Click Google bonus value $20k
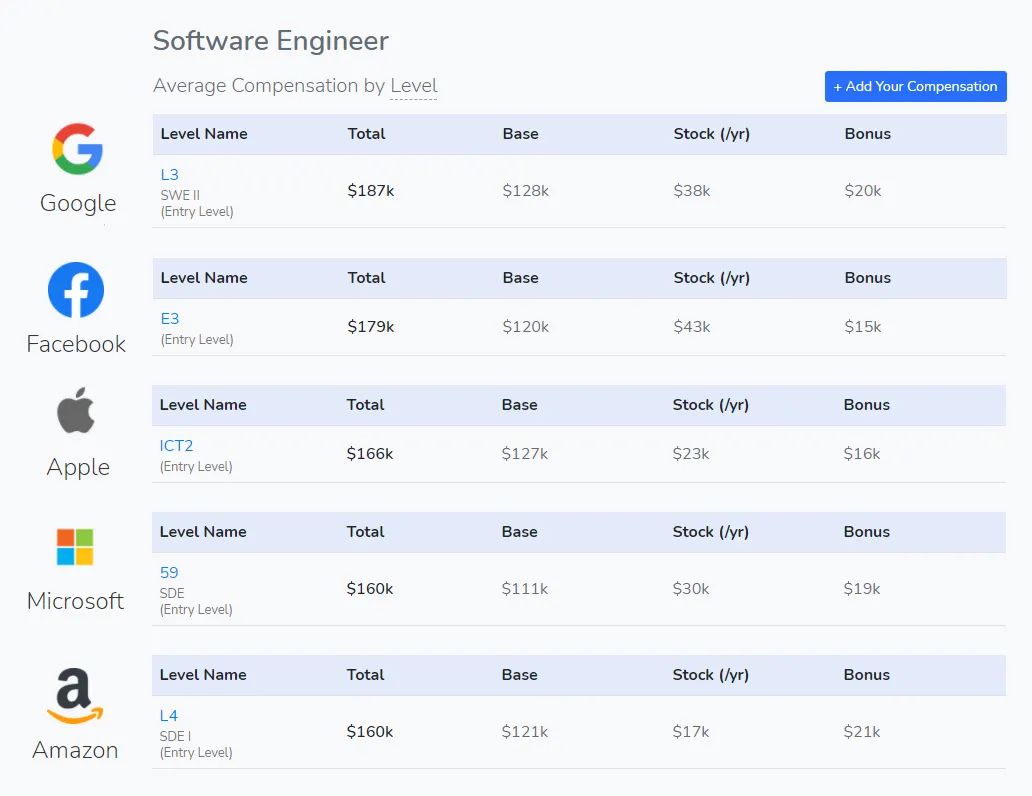Image resolution: width=1032 pixels, height=796 pixels. (863, 191)
